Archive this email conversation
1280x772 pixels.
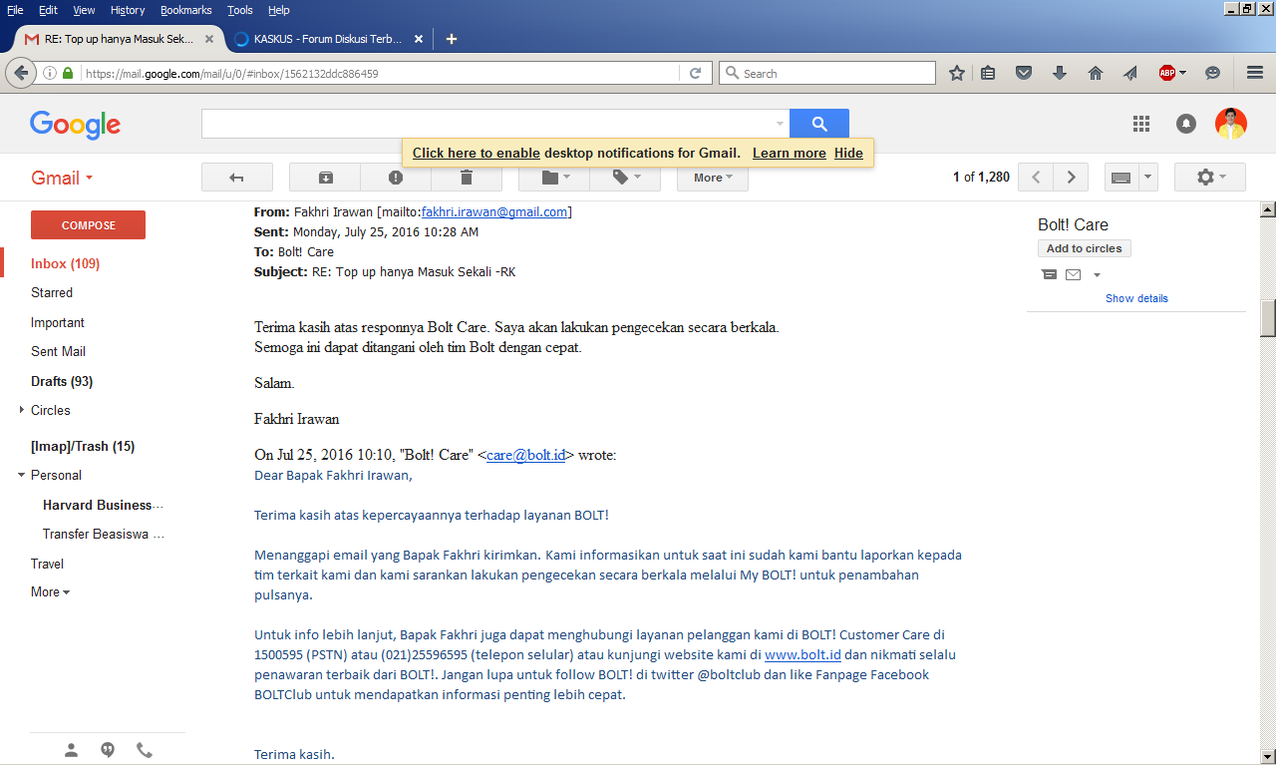(x=325, y=177)
